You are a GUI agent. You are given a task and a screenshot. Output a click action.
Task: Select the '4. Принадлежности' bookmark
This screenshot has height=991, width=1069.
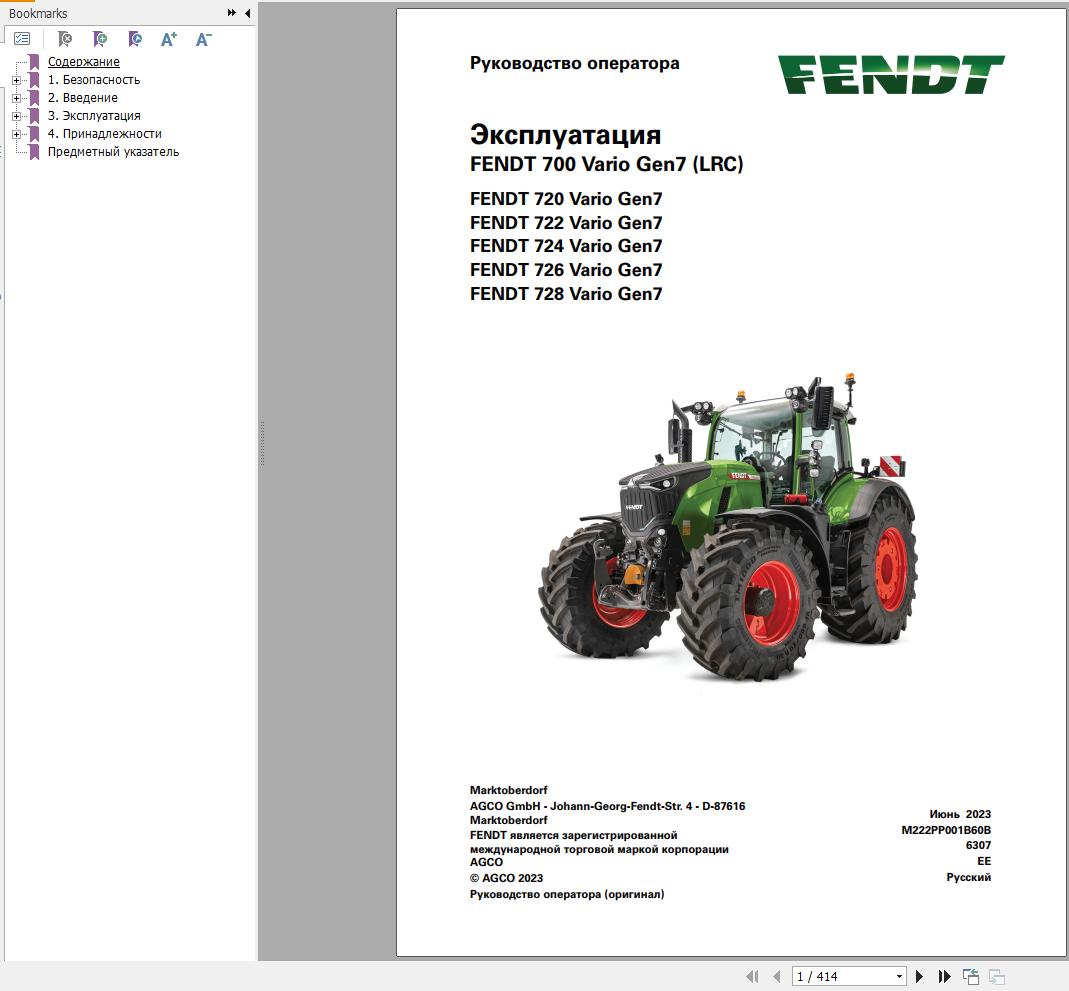point(105,134)
